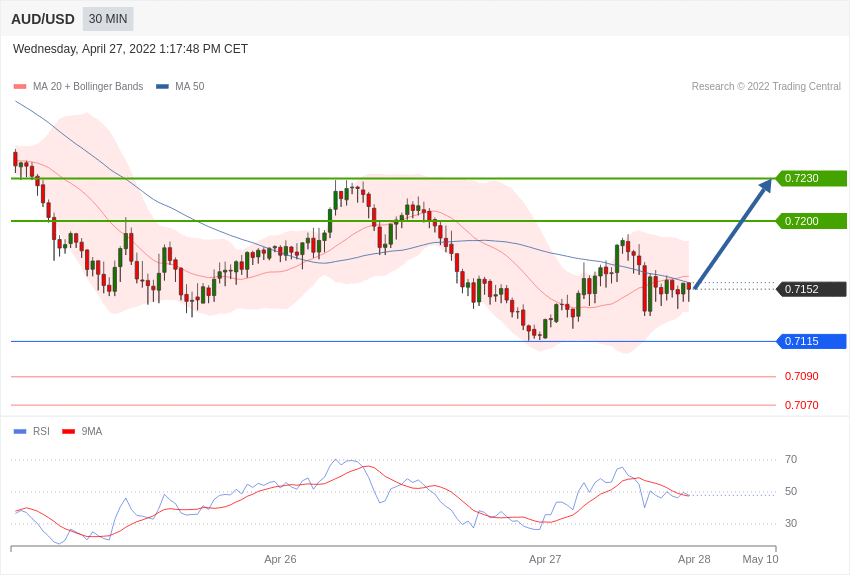Click the MA 20 + Bollinger Bands label
Image resolution: width=850 pixels, height=576 pixels.
tap(88, 87)
